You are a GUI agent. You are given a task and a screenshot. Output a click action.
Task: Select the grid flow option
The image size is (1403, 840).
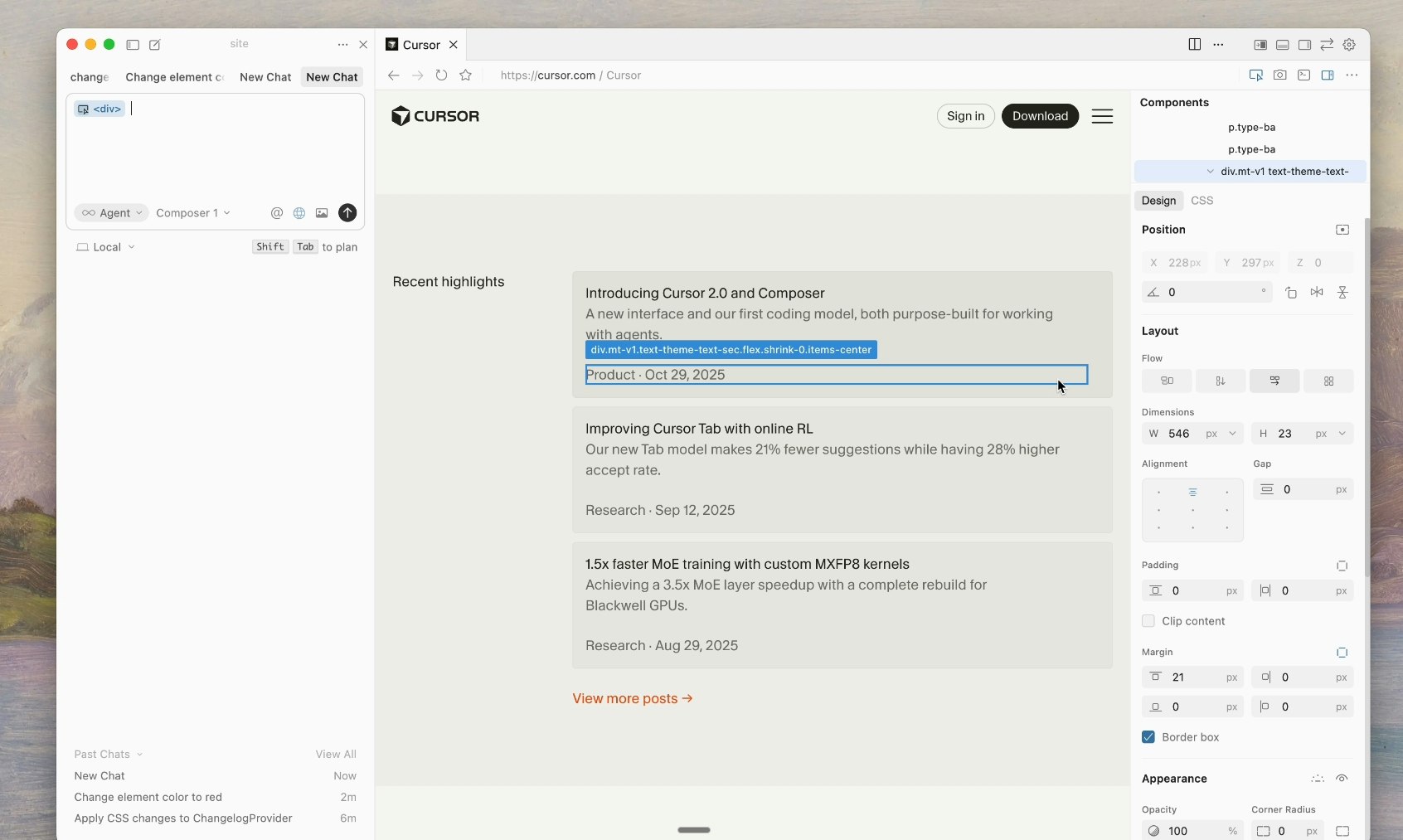click(x=1328, y=381)
